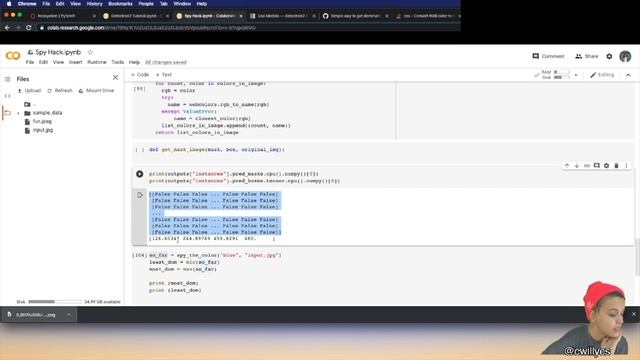The image size is (640, 360).
Task: Open the code snippets sidebar icon
Action: (7, 96)
